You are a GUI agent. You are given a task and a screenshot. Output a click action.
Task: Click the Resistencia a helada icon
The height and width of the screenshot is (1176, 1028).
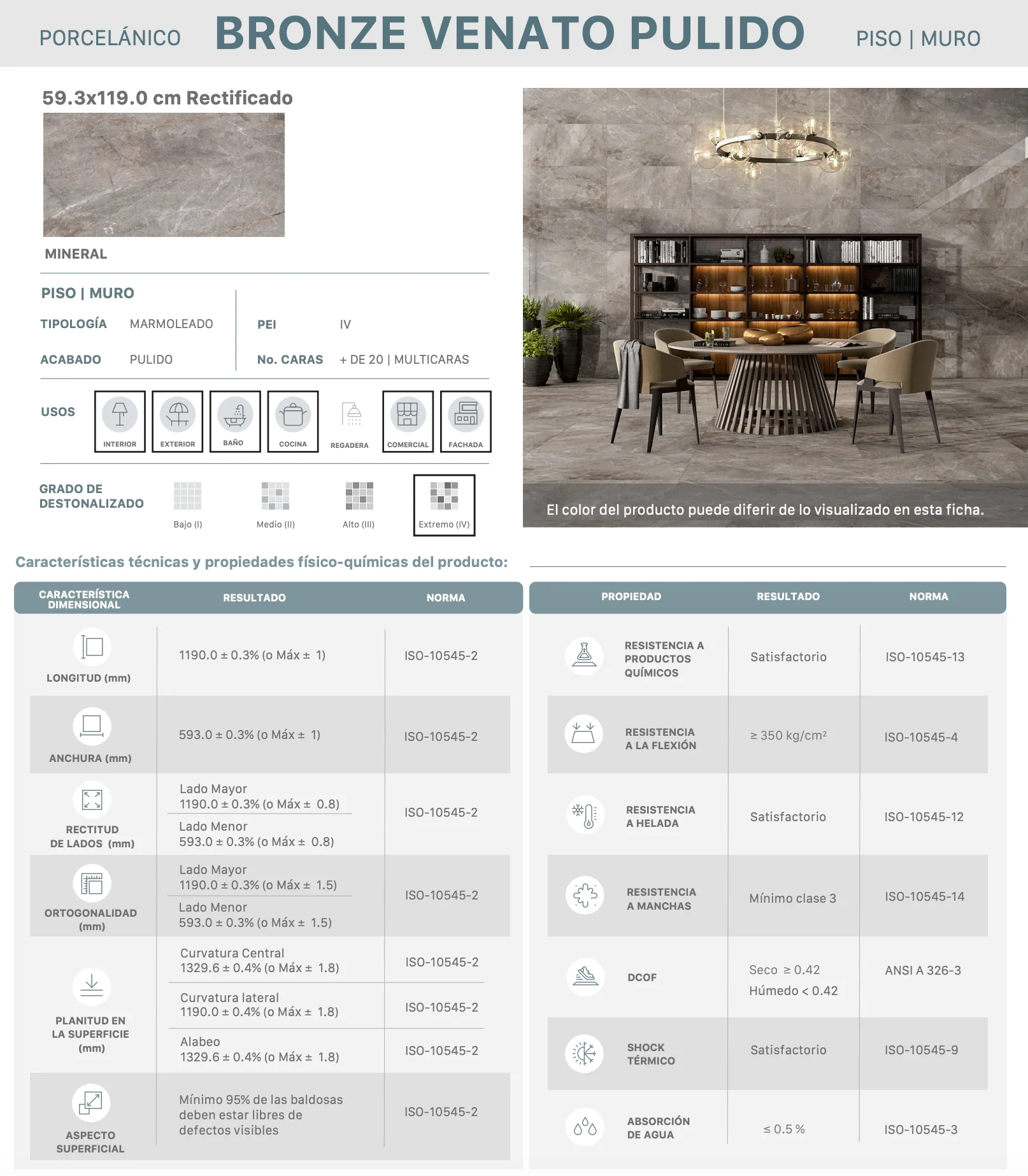pyautogui.click(x=585, y=814)
